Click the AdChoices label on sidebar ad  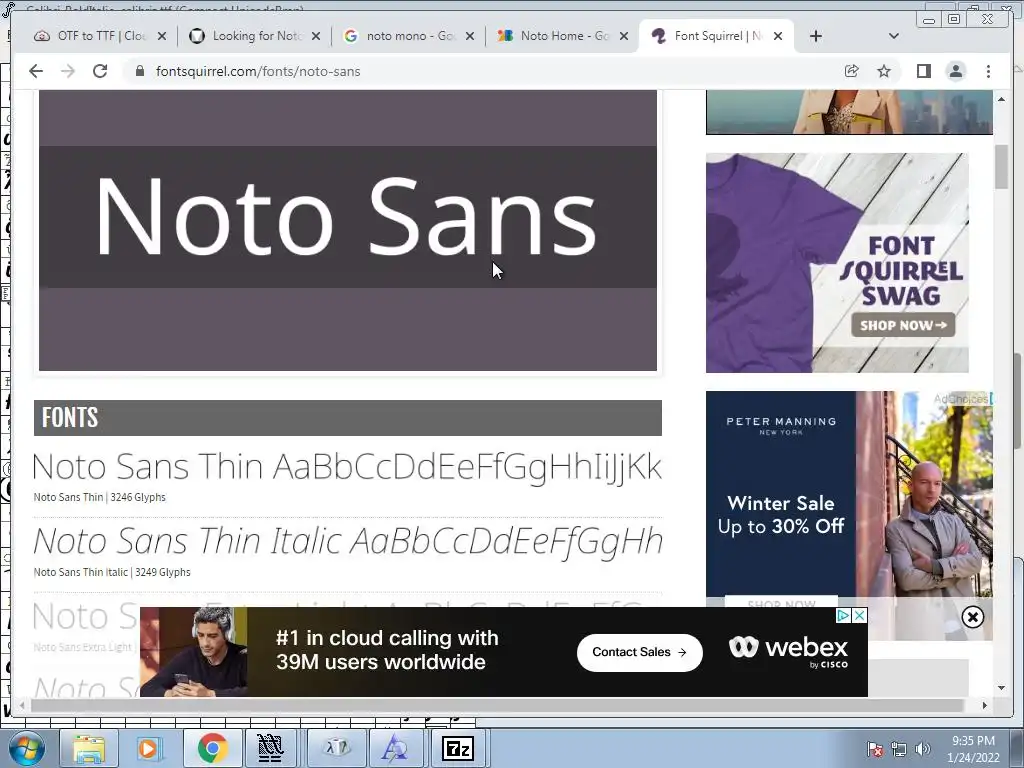pos(961,399)
